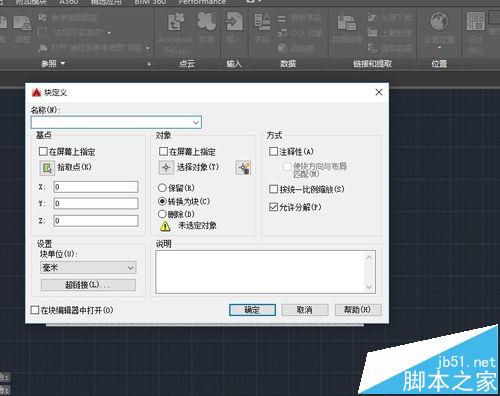
Task: Check 在块编辑器中打开(O)
Action: click(x=35, y=310)
